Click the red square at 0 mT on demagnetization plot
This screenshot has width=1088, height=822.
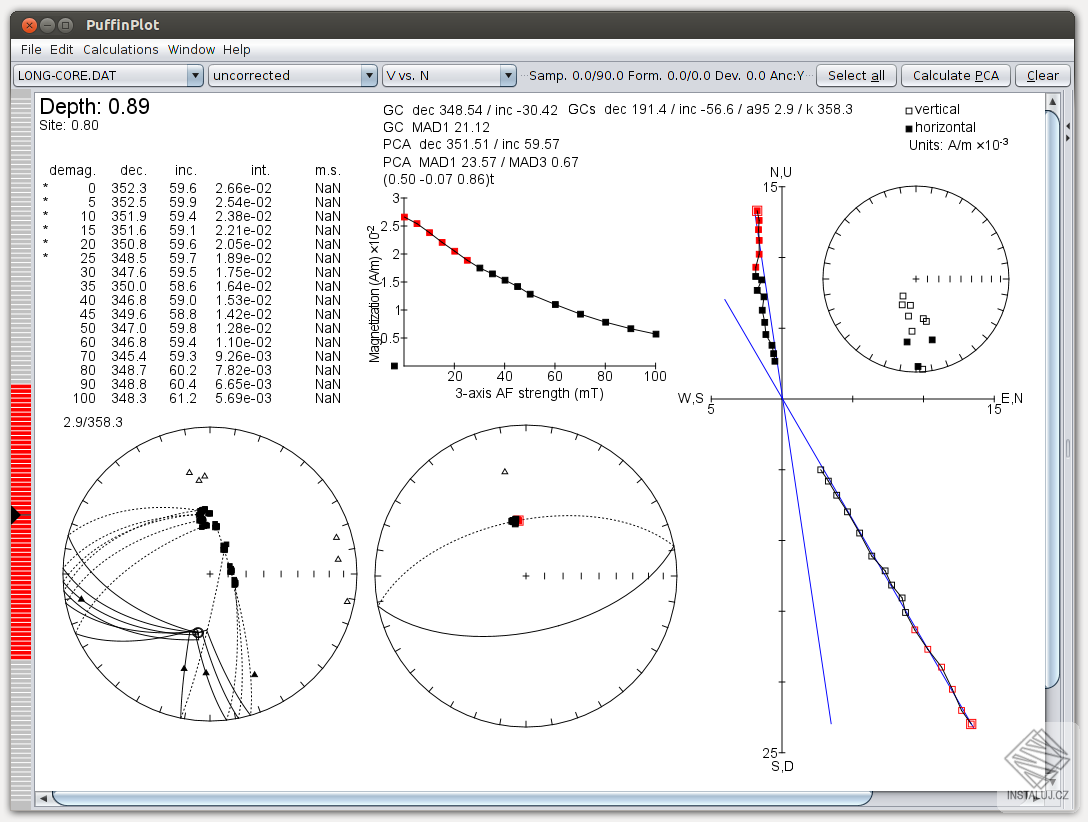(x=404, y=217)
